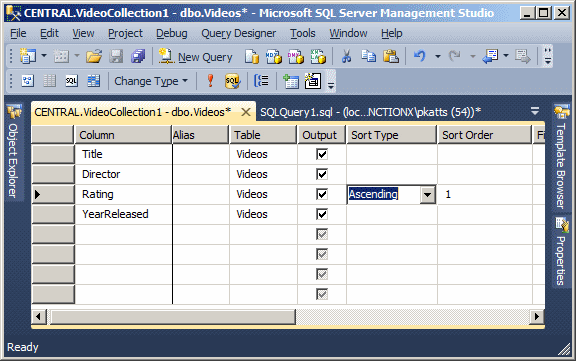Close the dbo.Videos document tab

point(246,112)
